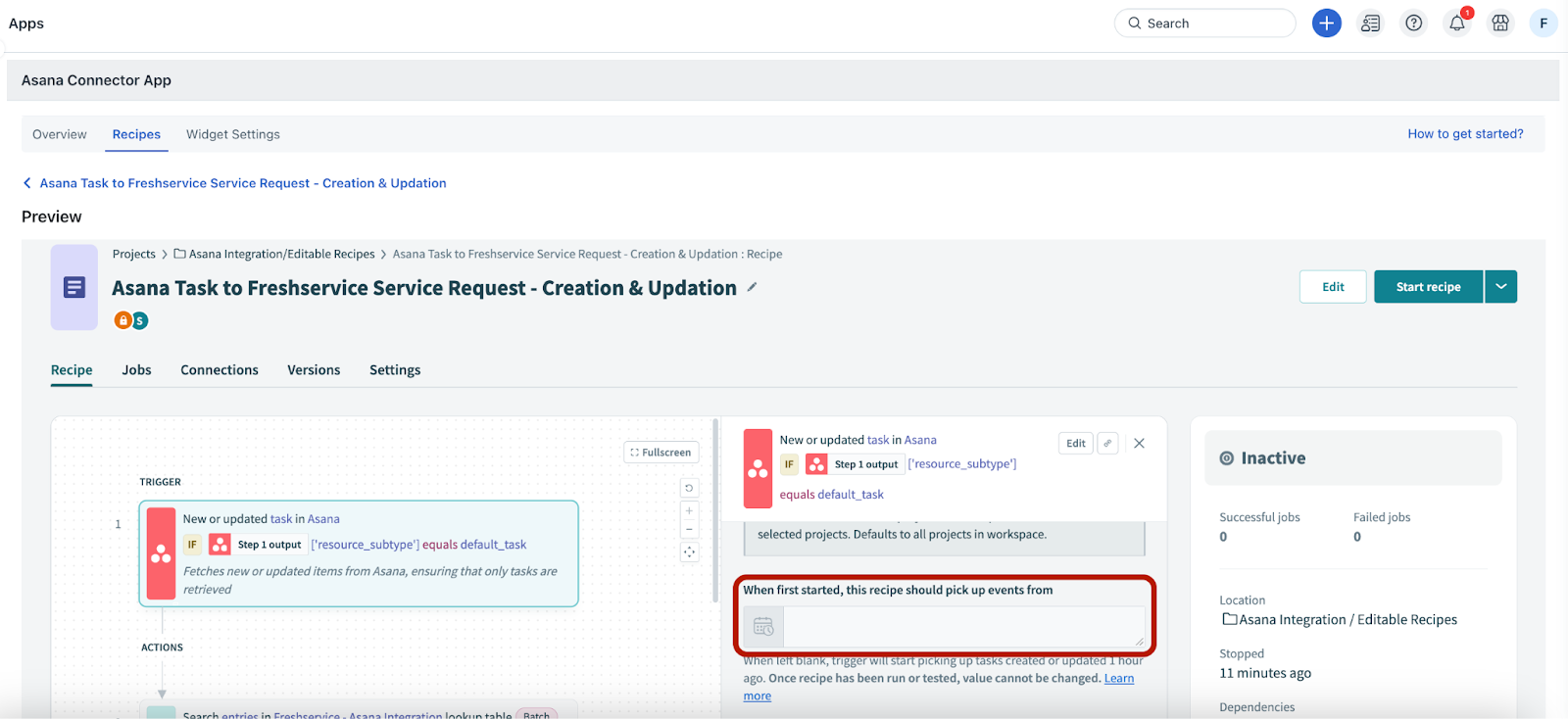Screen dimensions: 1568x719
Task: Switch to the Jobs tab
Action: click(x=136, y=370)
